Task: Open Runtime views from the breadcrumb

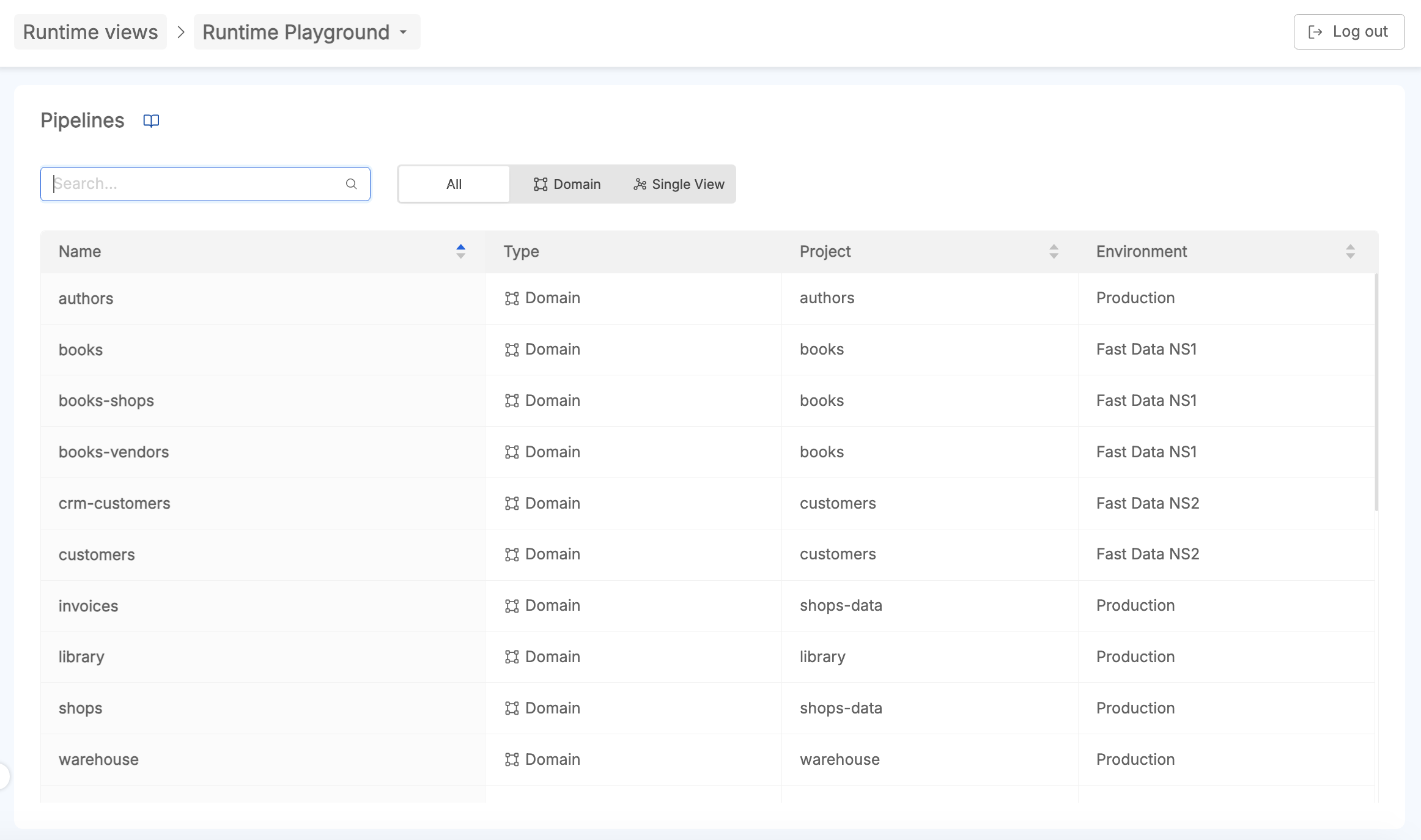Action: [x=90, y=32]
